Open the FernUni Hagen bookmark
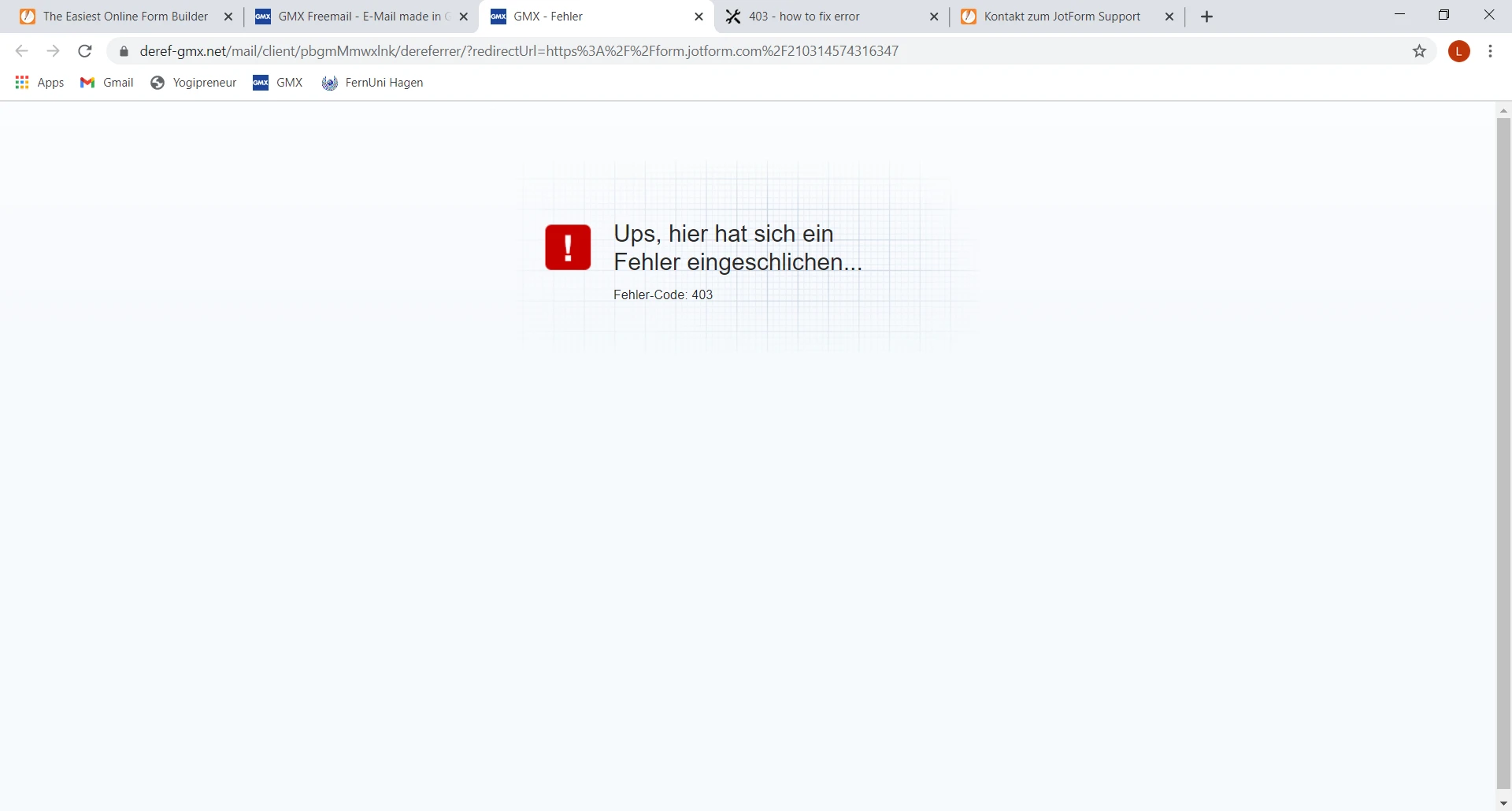 coord(372,83)
